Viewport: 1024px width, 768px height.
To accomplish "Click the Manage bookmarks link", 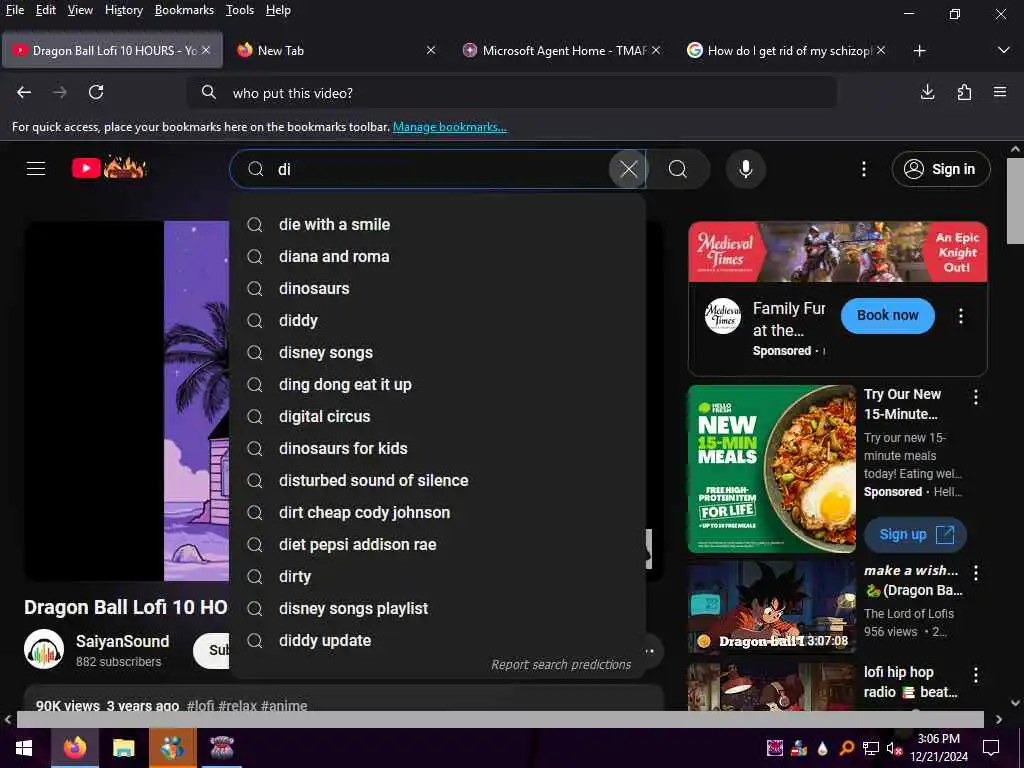I will (449, 127).
